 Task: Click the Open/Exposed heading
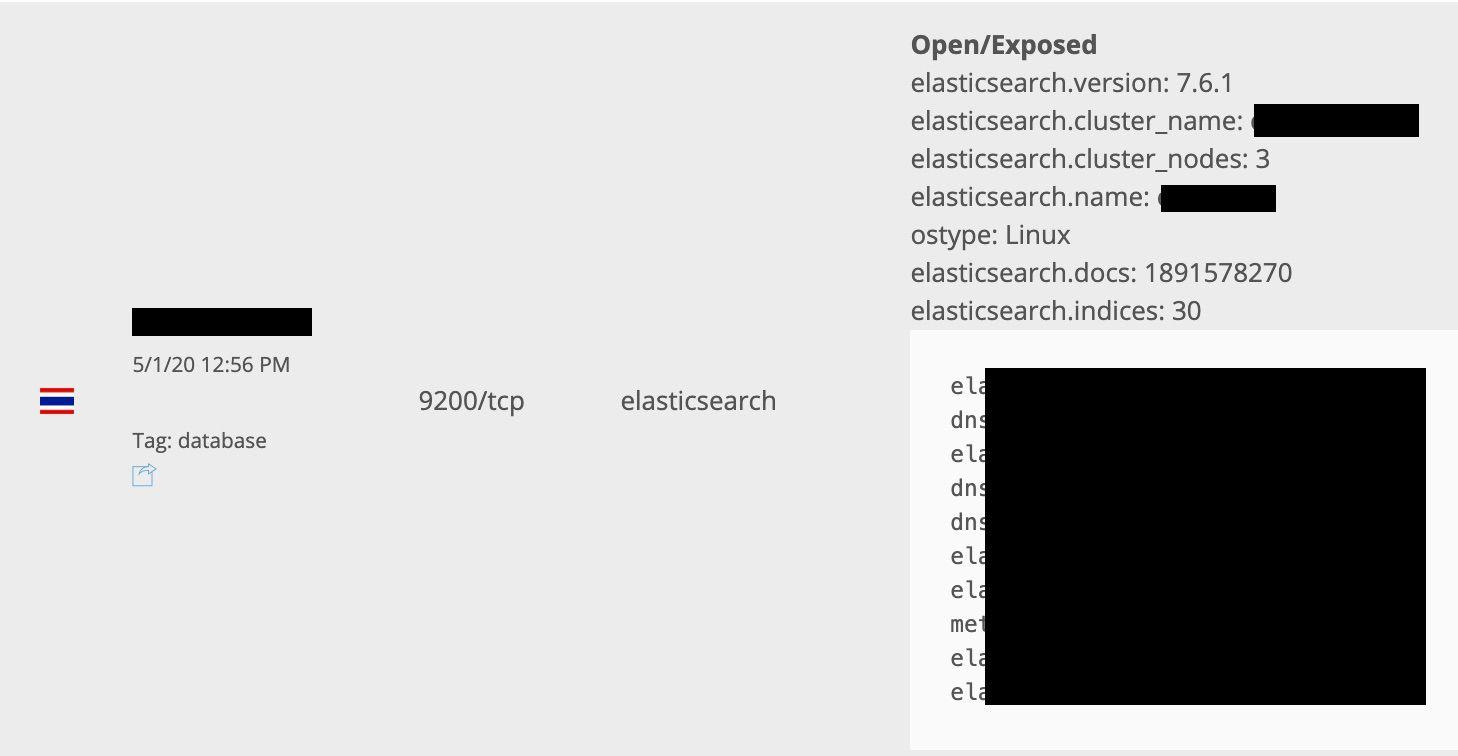point(1003,45)
